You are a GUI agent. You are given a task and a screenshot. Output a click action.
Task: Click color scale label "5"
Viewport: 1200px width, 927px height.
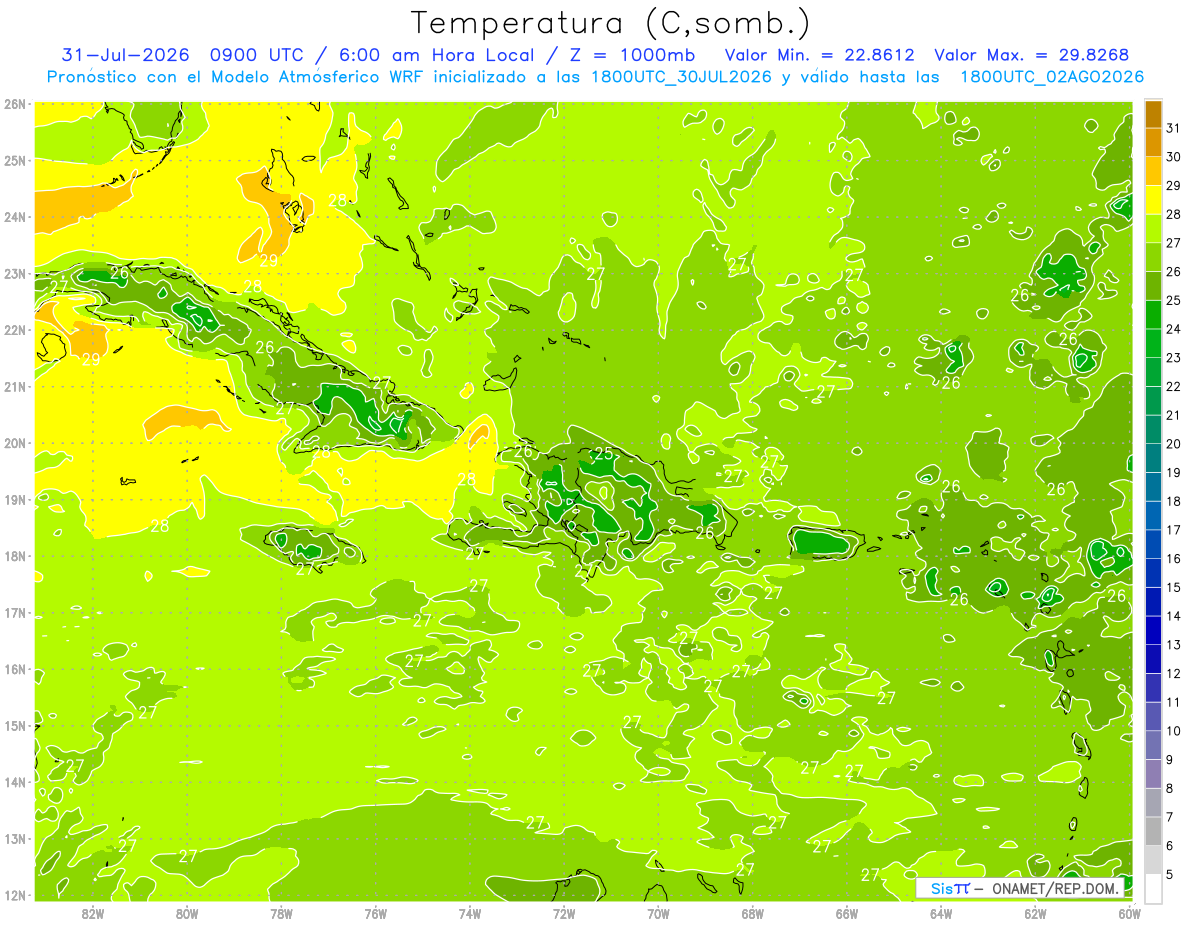click(1170, 874)
